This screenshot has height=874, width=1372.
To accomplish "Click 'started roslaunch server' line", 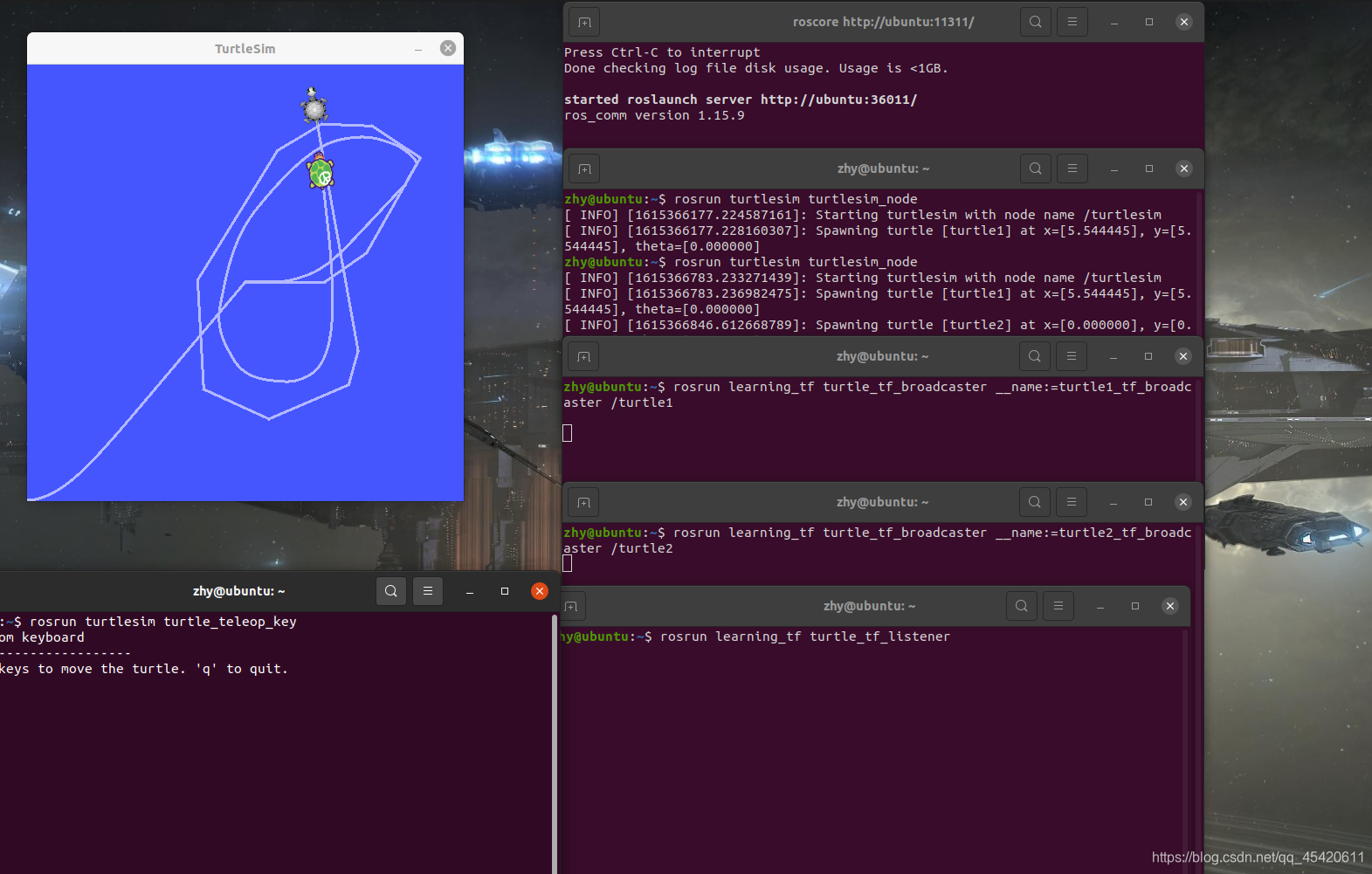I will 741,100.
